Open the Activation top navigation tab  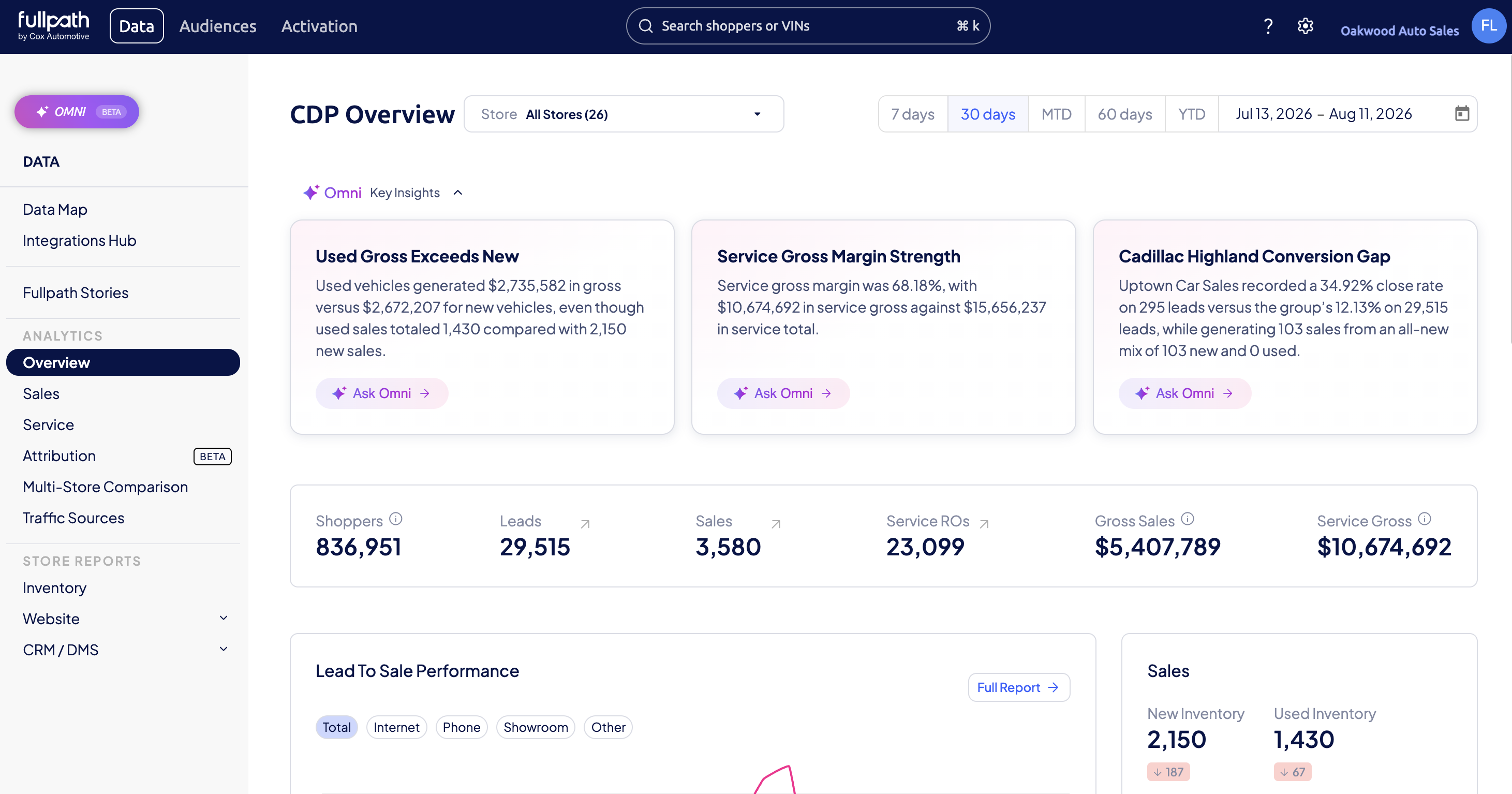pos(319,26)
